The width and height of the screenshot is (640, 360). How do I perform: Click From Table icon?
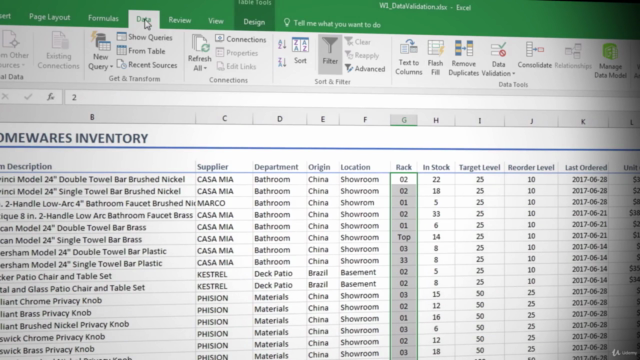(x=121, y=51)
